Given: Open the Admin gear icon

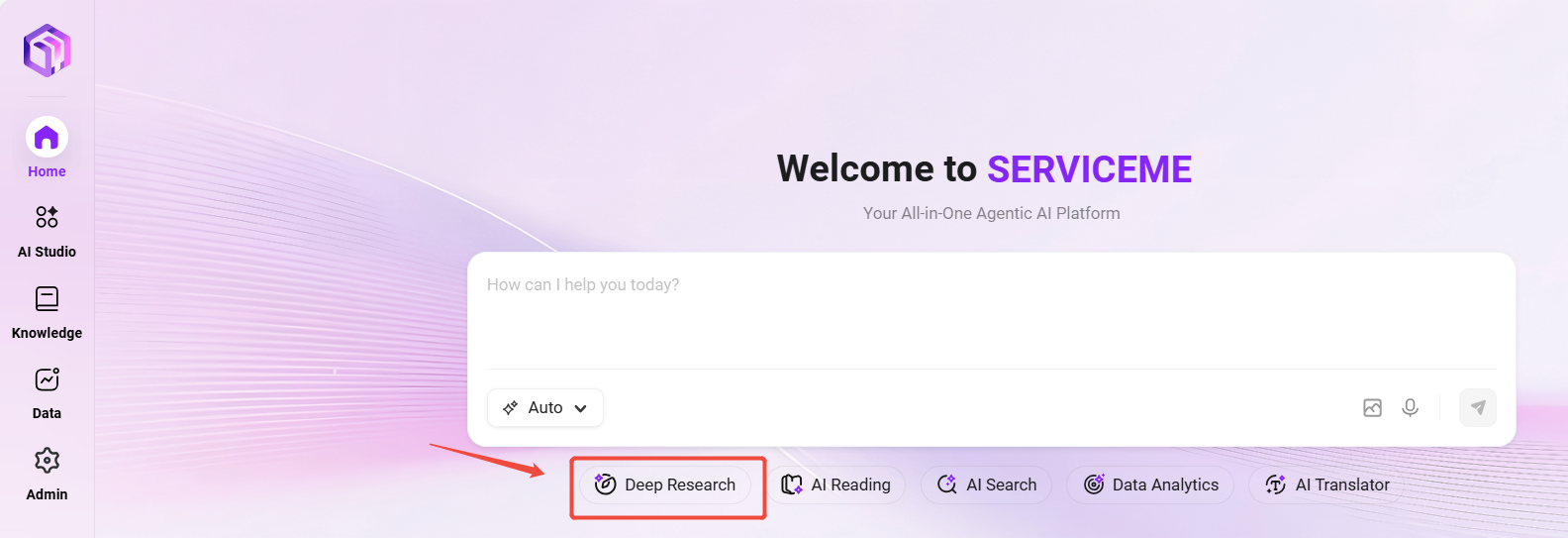Looking at the screenshot, I should click(47, 461).
